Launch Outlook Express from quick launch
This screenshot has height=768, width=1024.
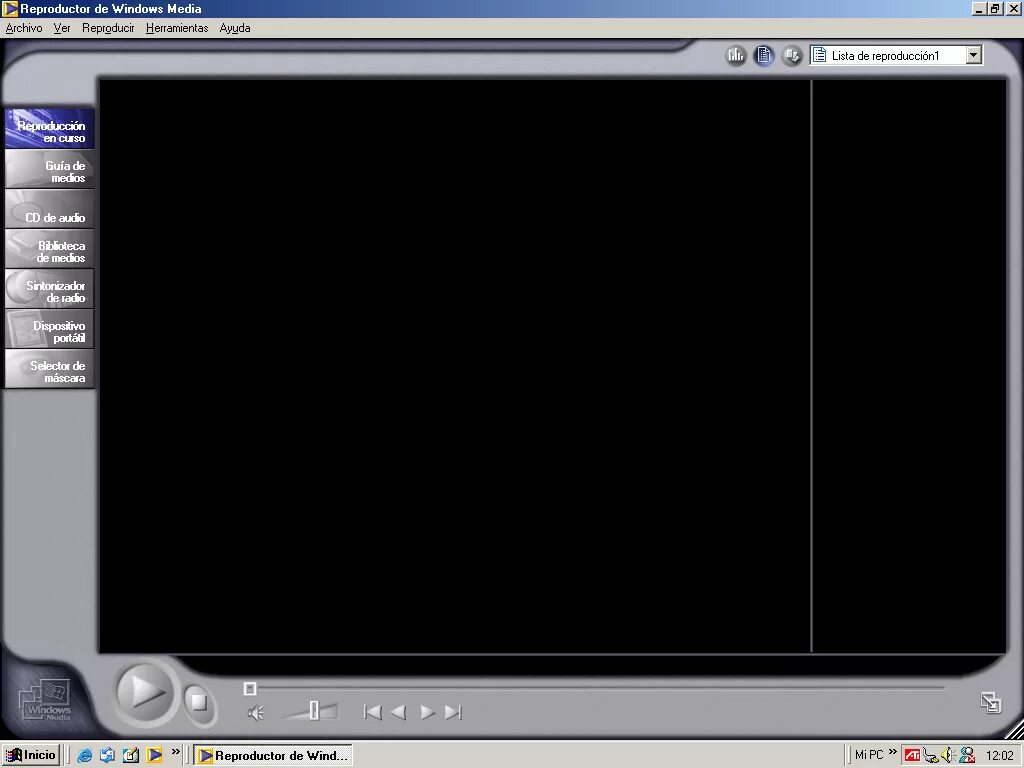click(x=108, y=756)
